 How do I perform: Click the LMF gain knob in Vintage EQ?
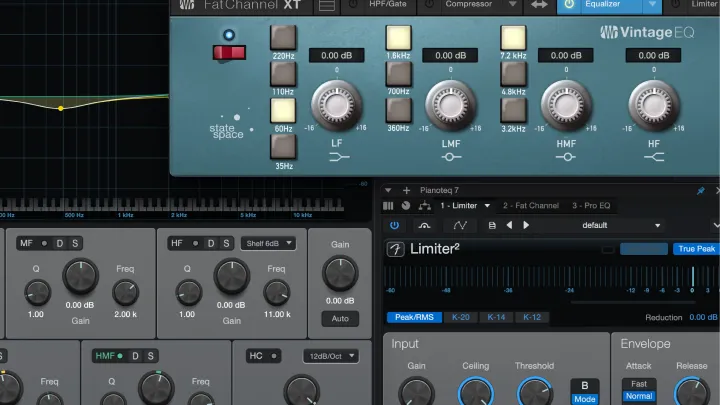coord(450,105)
